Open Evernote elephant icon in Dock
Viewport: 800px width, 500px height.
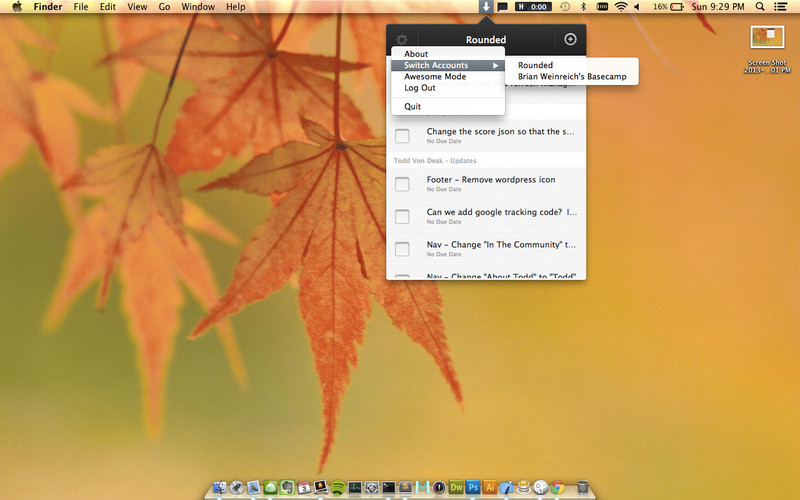[x=287, y=488]
